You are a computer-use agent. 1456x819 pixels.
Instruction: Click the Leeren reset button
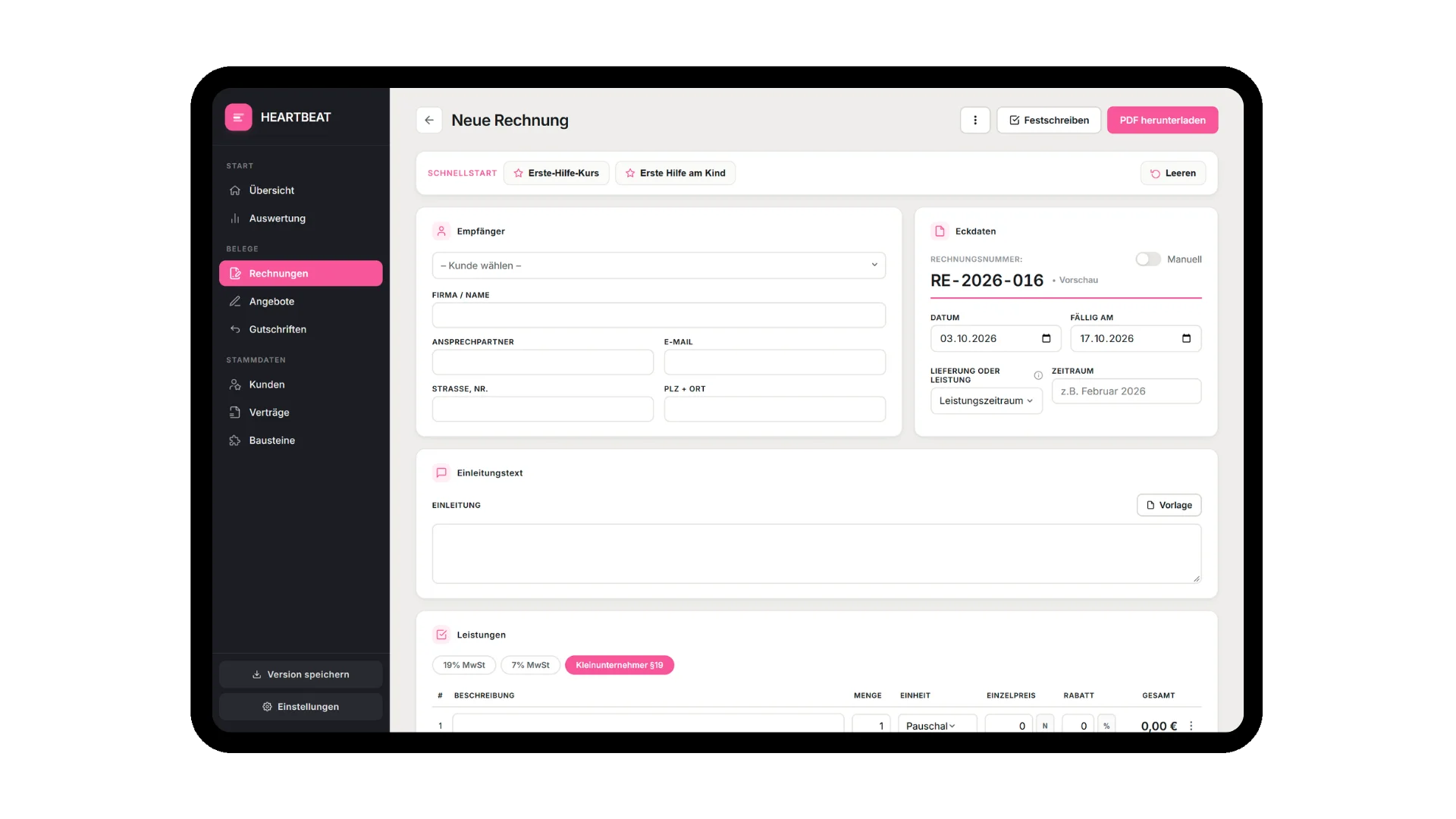[1173, 173]
